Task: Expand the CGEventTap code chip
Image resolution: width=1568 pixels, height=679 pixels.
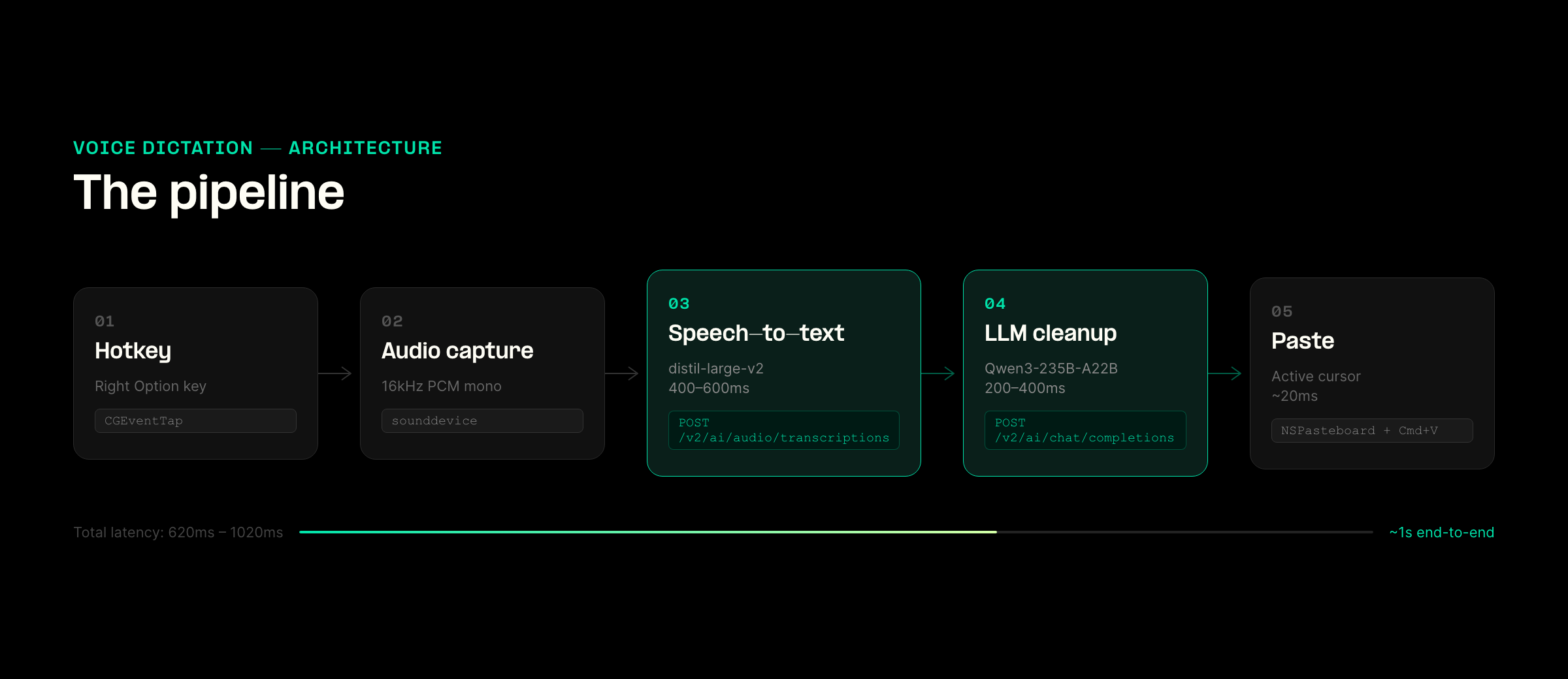Action: pos(195,420)
